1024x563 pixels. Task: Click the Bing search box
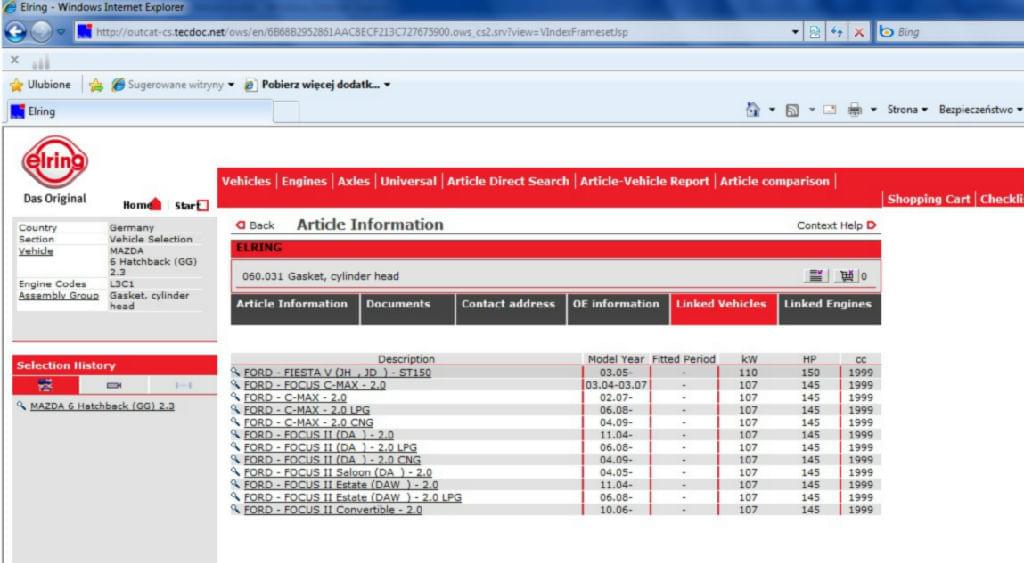[950, 31]
